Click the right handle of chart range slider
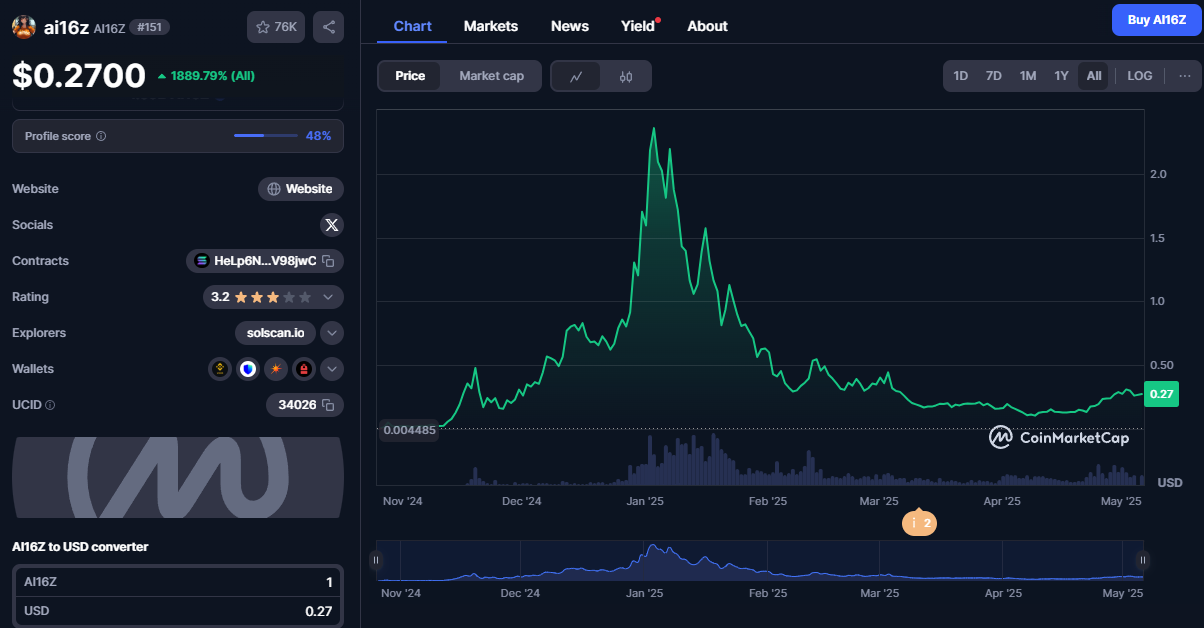Viewport: 1204px width, 628px height. click(x=1143, y=561)
